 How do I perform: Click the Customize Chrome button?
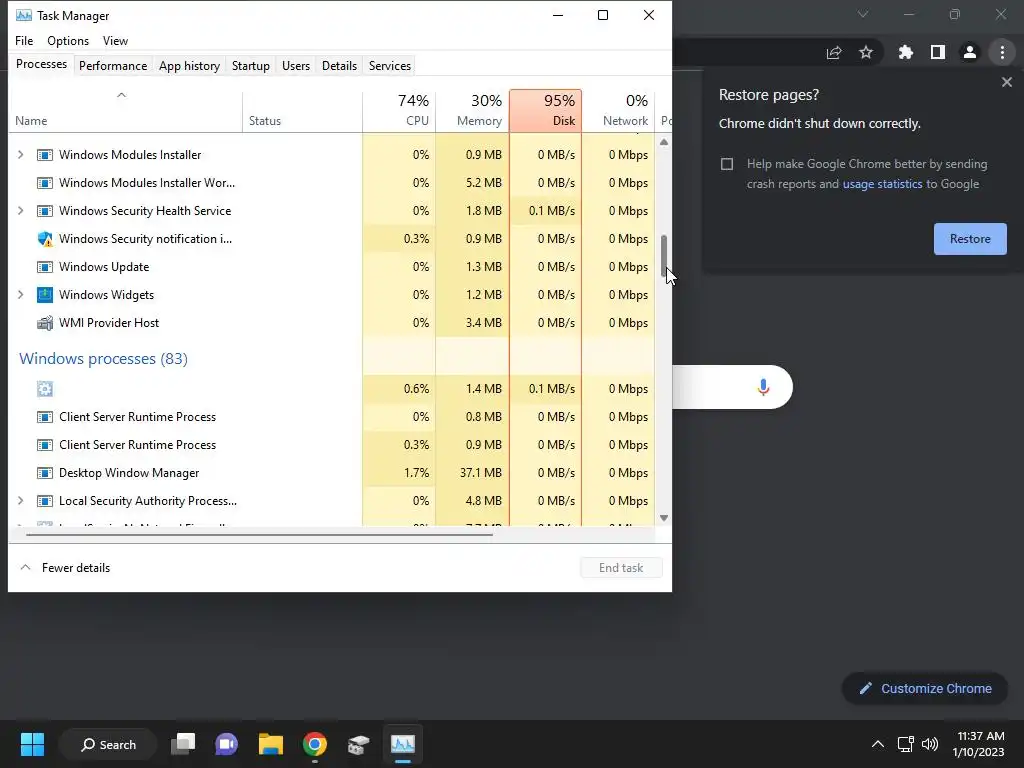point(925,688)
